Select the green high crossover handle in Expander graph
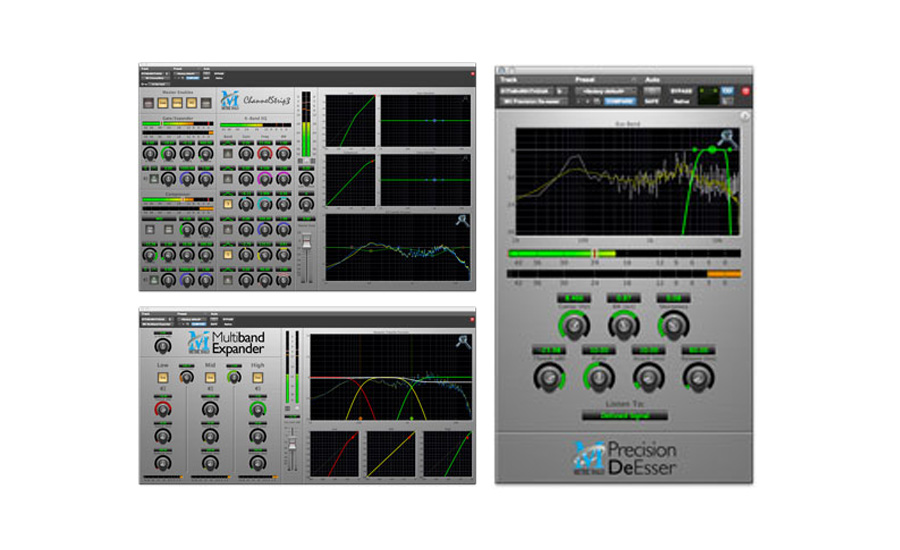The image size is (900, 550). tap(412, 419)
